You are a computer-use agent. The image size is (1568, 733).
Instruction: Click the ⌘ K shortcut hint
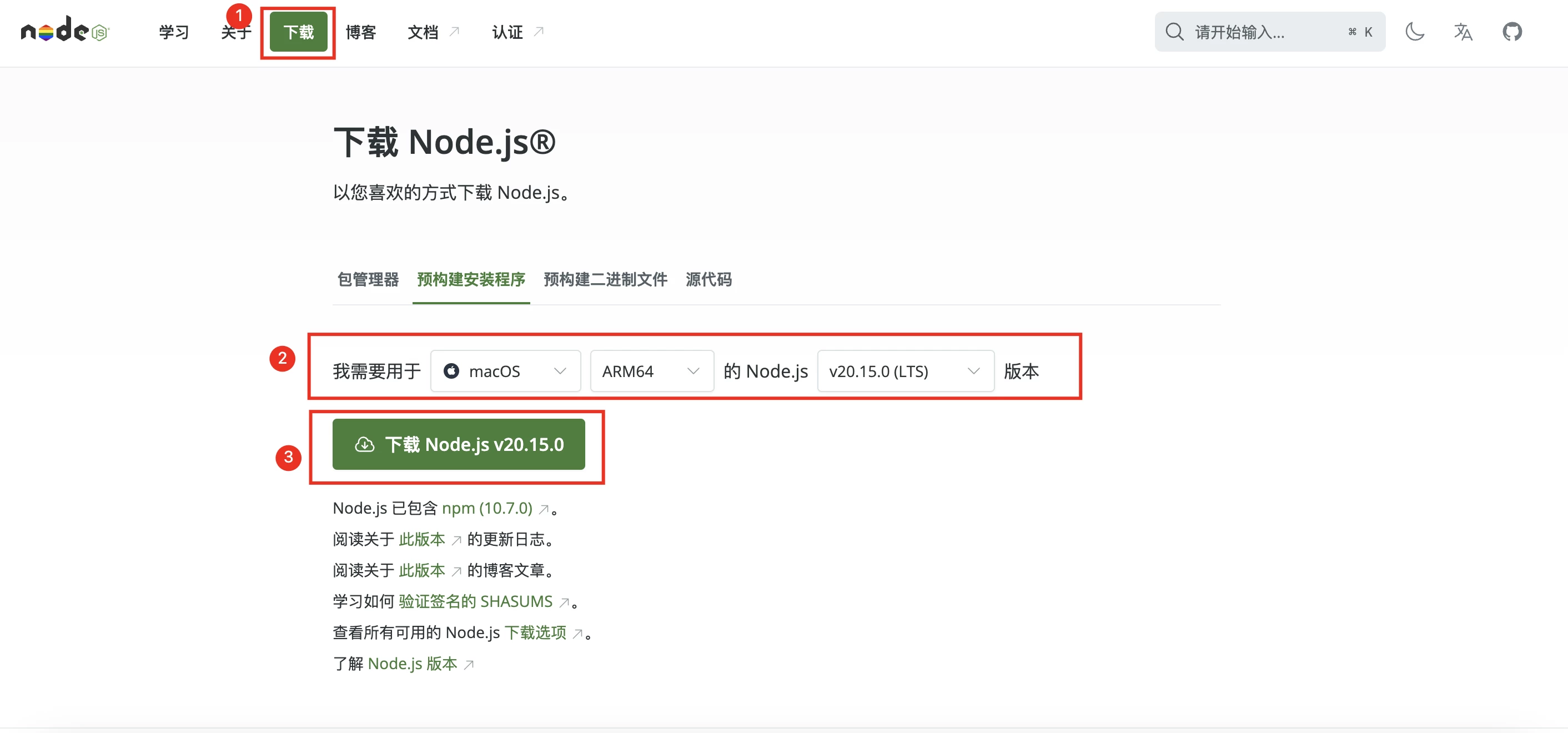coord(1360,32)
